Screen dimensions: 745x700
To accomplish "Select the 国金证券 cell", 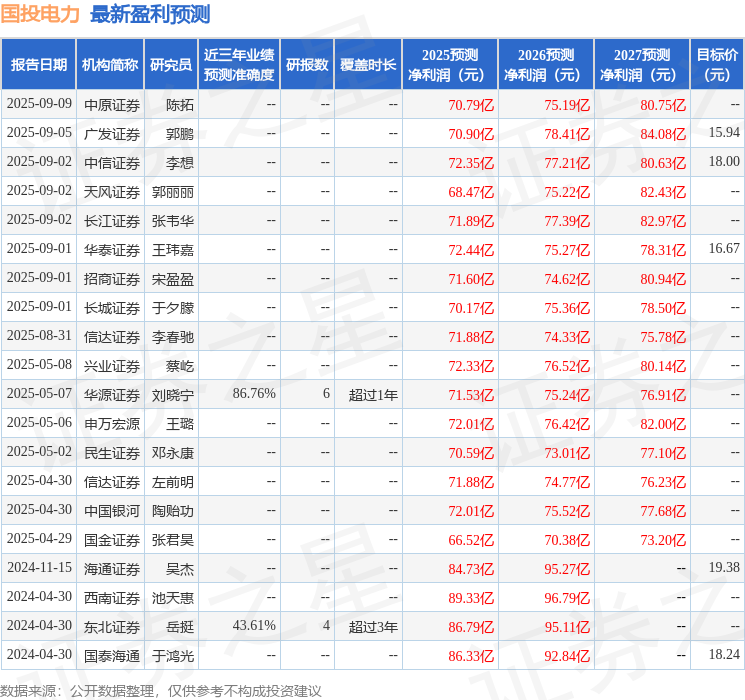I will point(112,540).
